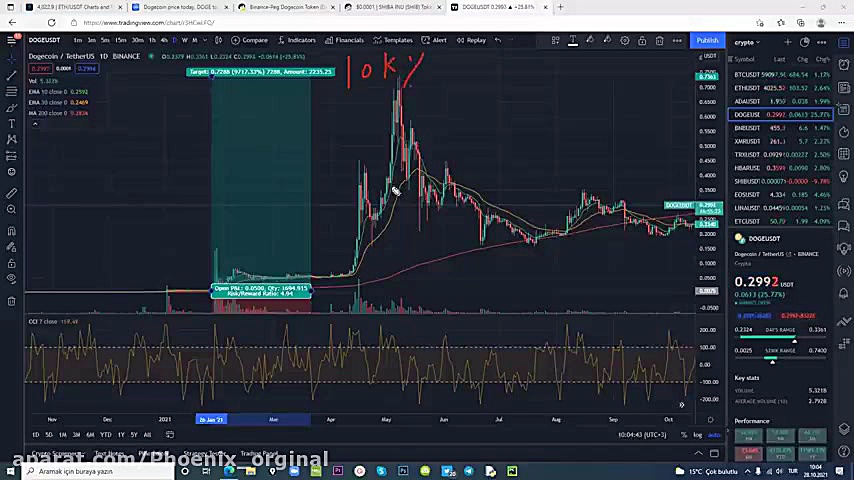Create an Alert from top toolbar
854x480 pixels.
pos(434,40)
